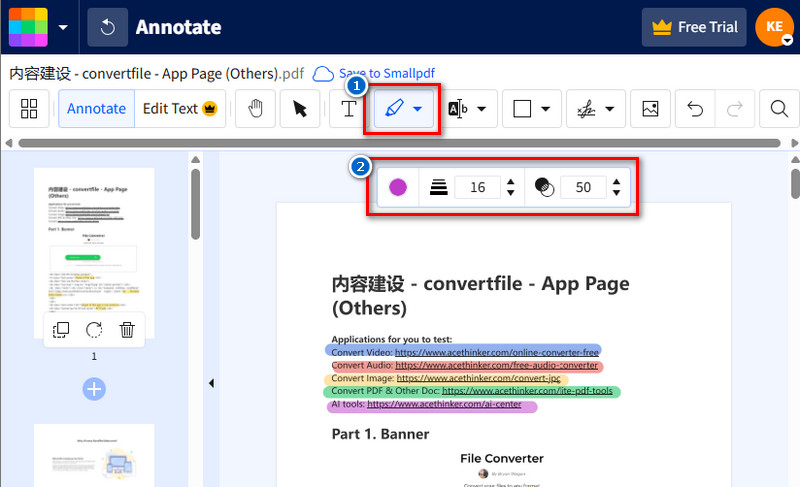Expand the shape tool dropdown arrow

click(545, 109)
